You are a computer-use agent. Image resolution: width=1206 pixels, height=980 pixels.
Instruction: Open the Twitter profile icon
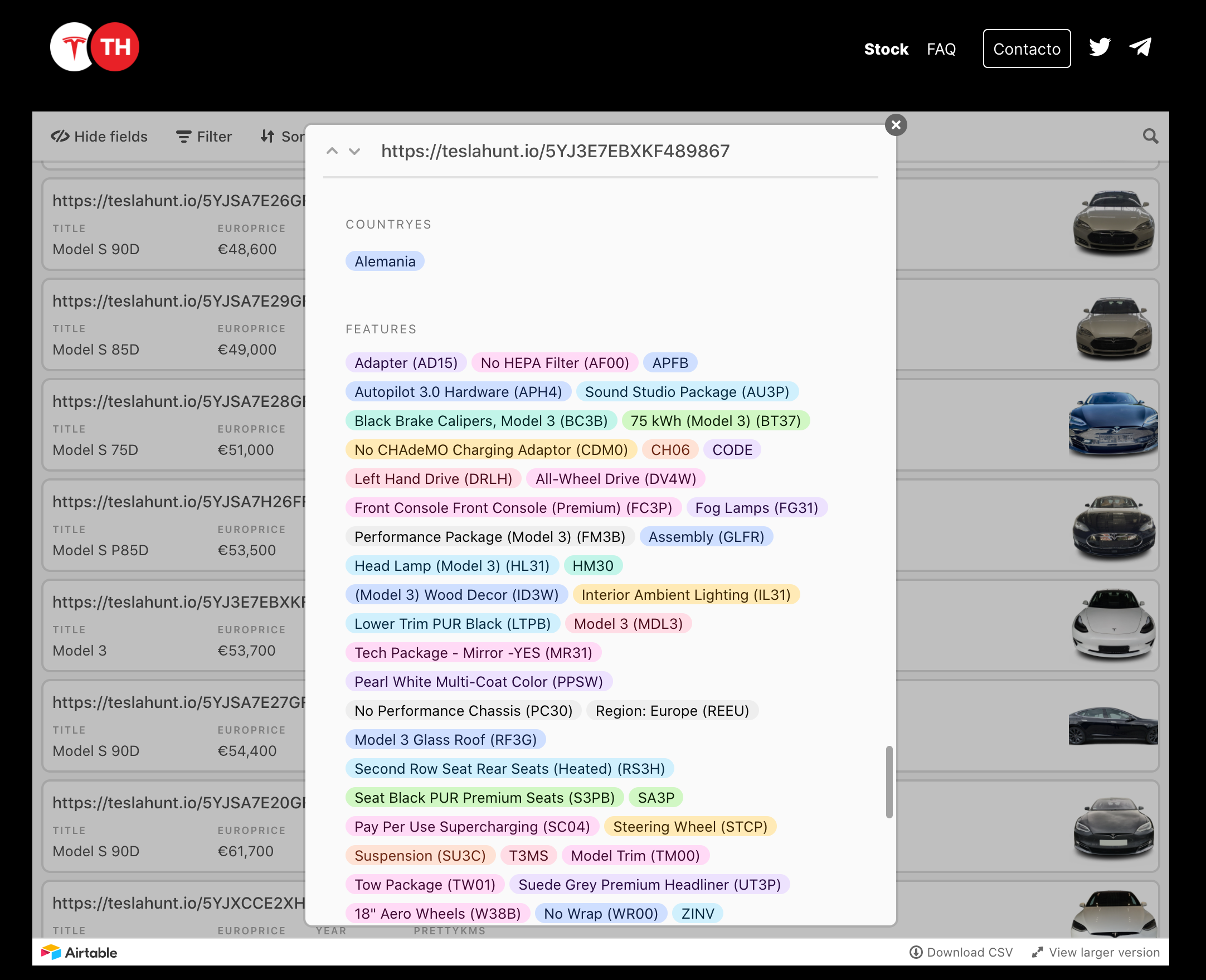click(1100, 47)
